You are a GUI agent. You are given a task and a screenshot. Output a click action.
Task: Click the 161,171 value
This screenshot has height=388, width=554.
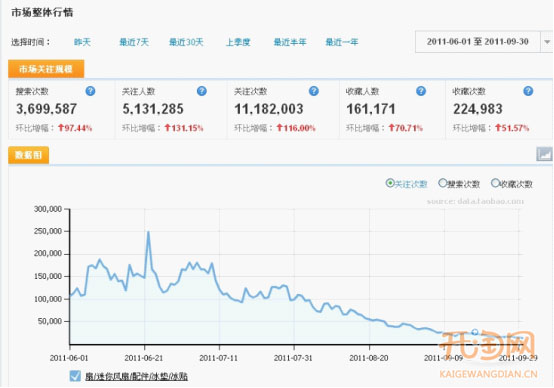click(371, 109)
